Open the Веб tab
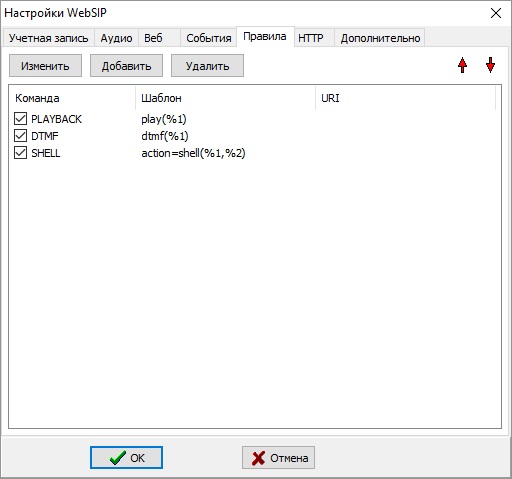512x479 pixels. pyautogui.click(x=159, y=38)
